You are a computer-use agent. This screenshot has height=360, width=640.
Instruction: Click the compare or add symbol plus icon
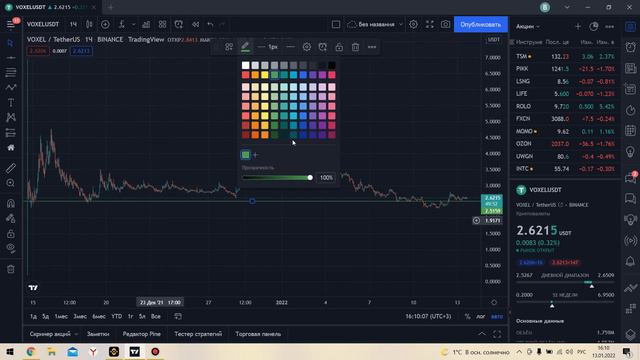point(105,24)
